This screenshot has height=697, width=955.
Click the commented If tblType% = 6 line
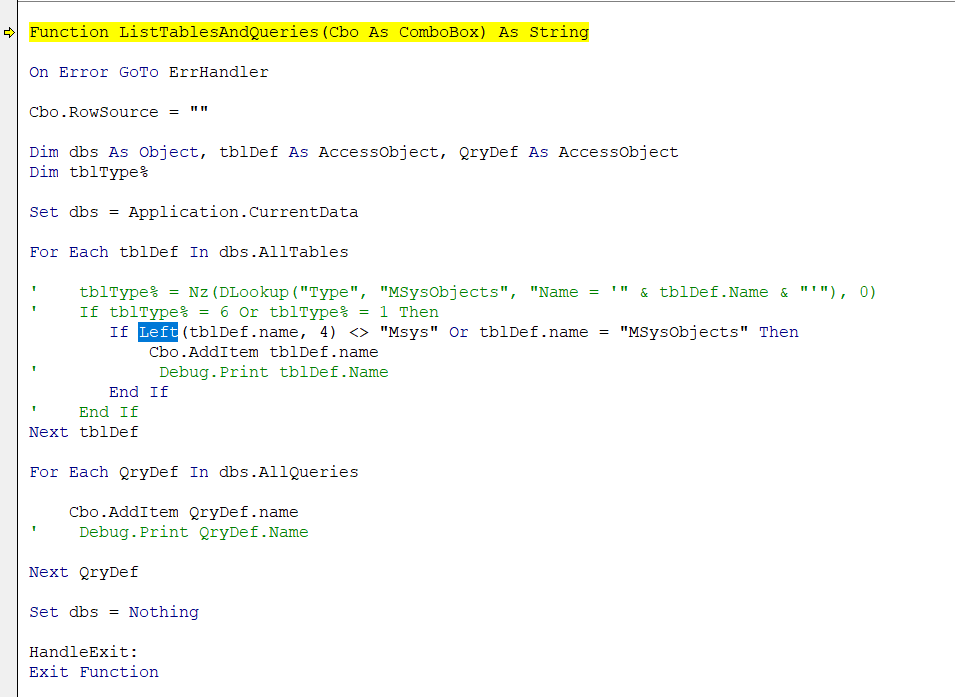coord(234,312)
